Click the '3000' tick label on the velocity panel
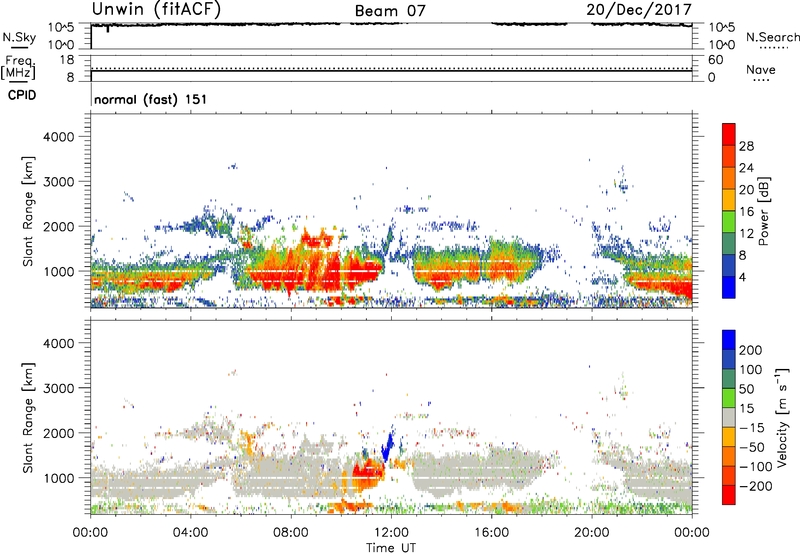The height and width of the screenshot is (554, 800). point(59,388)
